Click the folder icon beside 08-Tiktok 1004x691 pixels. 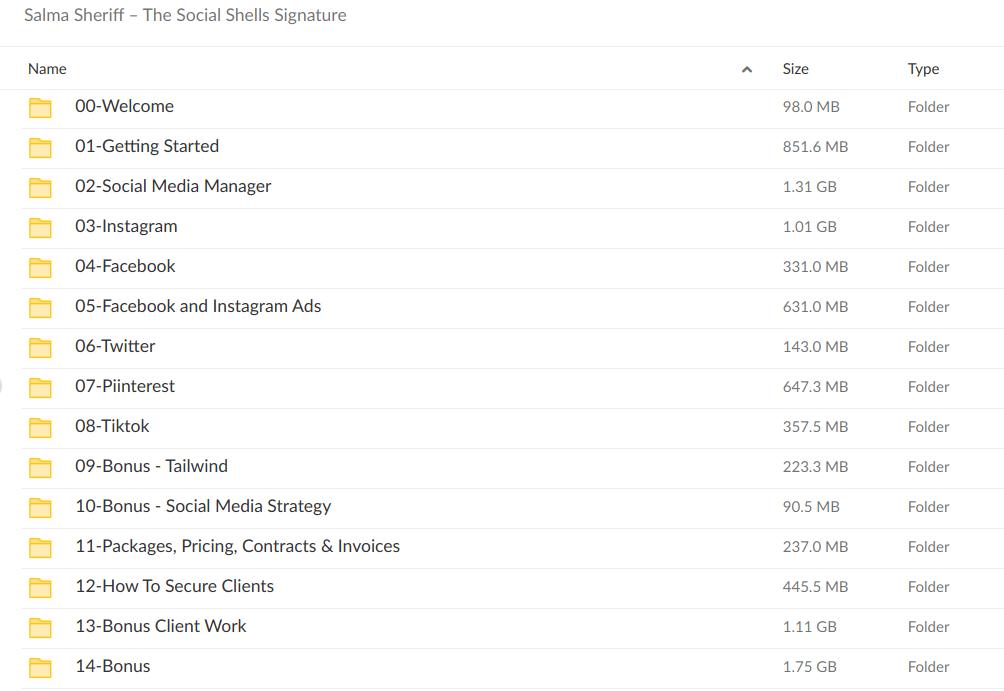tap(40, 427)
